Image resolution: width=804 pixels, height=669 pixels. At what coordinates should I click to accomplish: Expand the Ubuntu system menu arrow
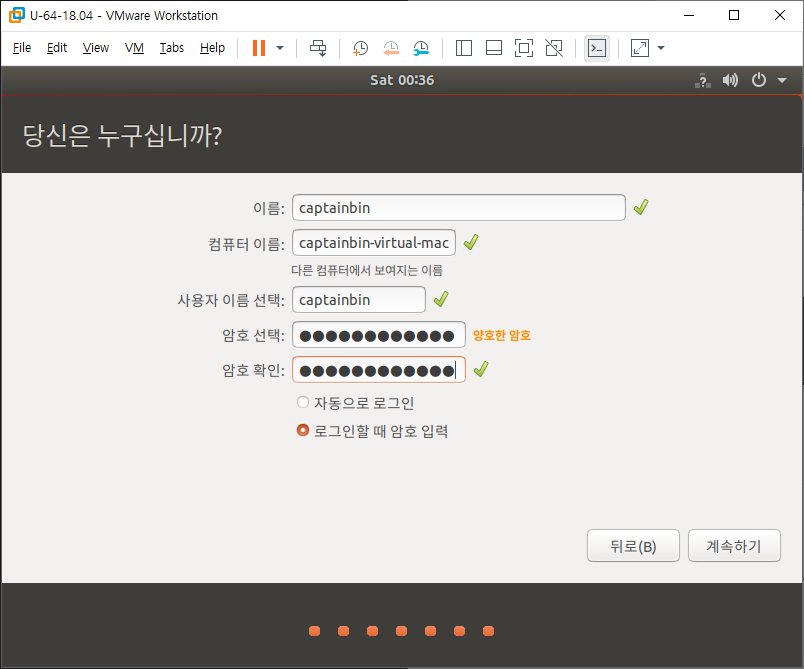tap(782, 80)
